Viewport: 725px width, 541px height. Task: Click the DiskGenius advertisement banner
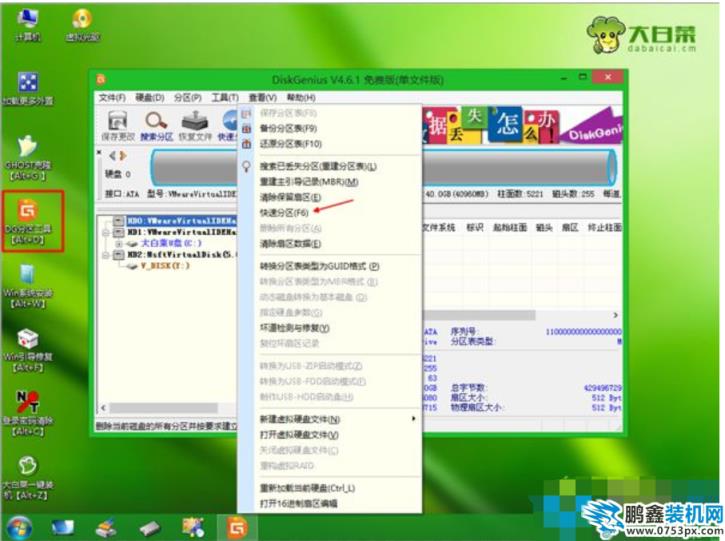522,125
